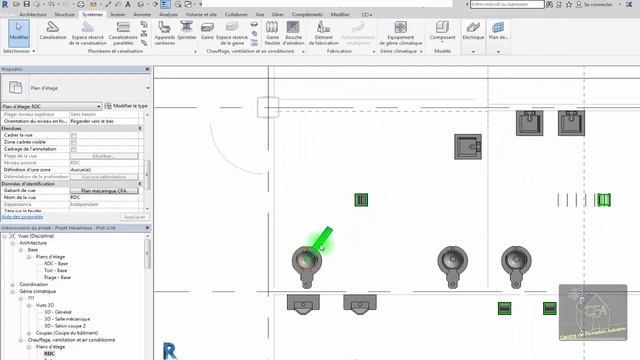Select the square sink near the top center

468,147
